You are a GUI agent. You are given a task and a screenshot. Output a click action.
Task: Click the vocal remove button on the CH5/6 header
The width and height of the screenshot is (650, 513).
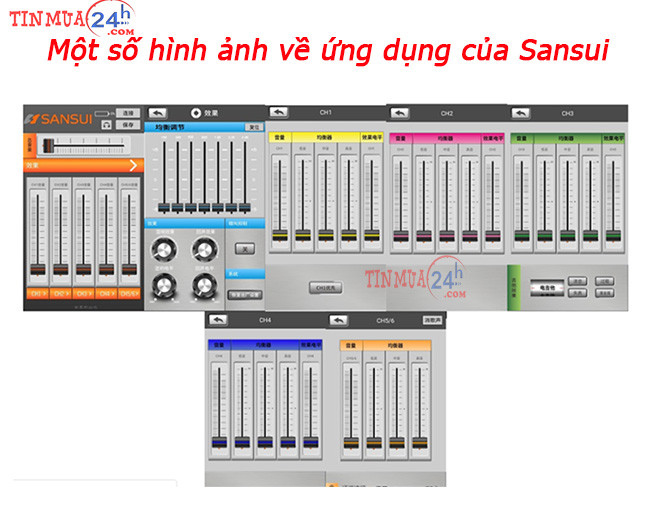[432, 320]
